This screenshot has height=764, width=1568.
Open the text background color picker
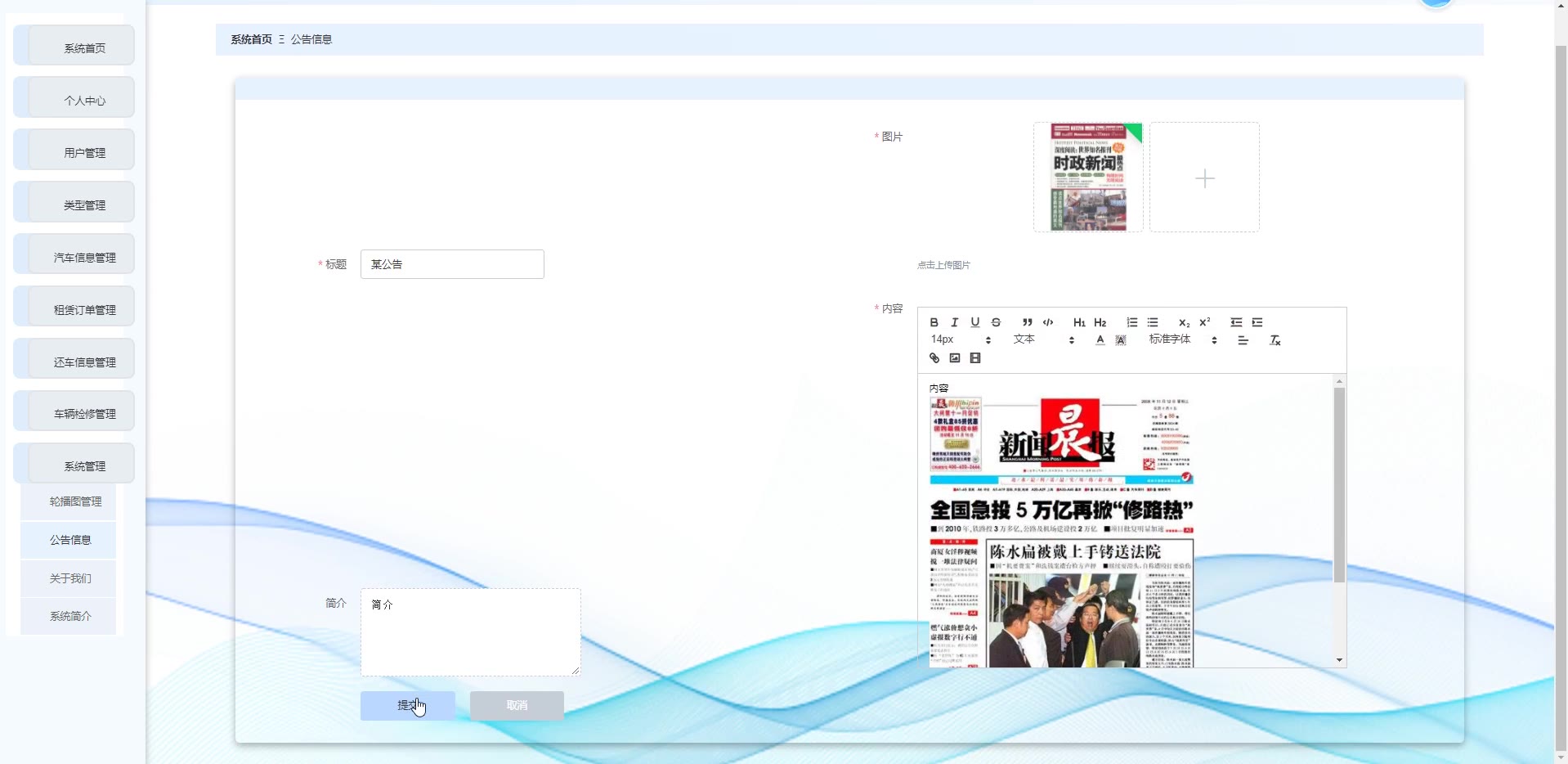tap(1121, 340)
